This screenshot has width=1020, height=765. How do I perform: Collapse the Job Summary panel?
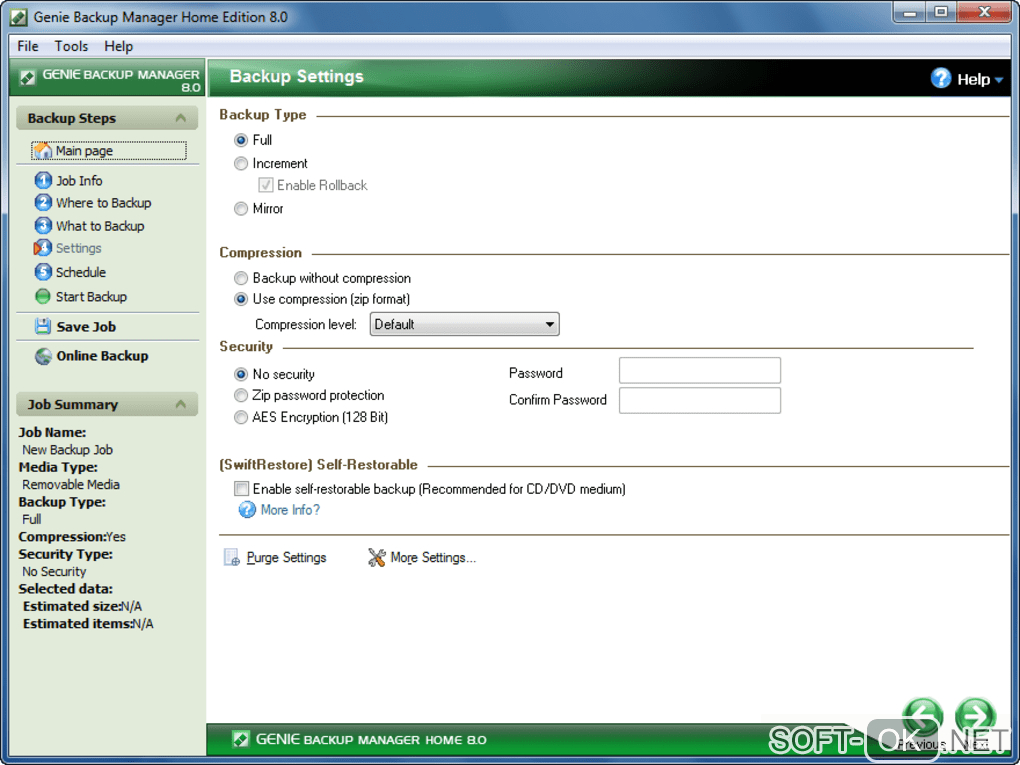click(x=181, y=405)
